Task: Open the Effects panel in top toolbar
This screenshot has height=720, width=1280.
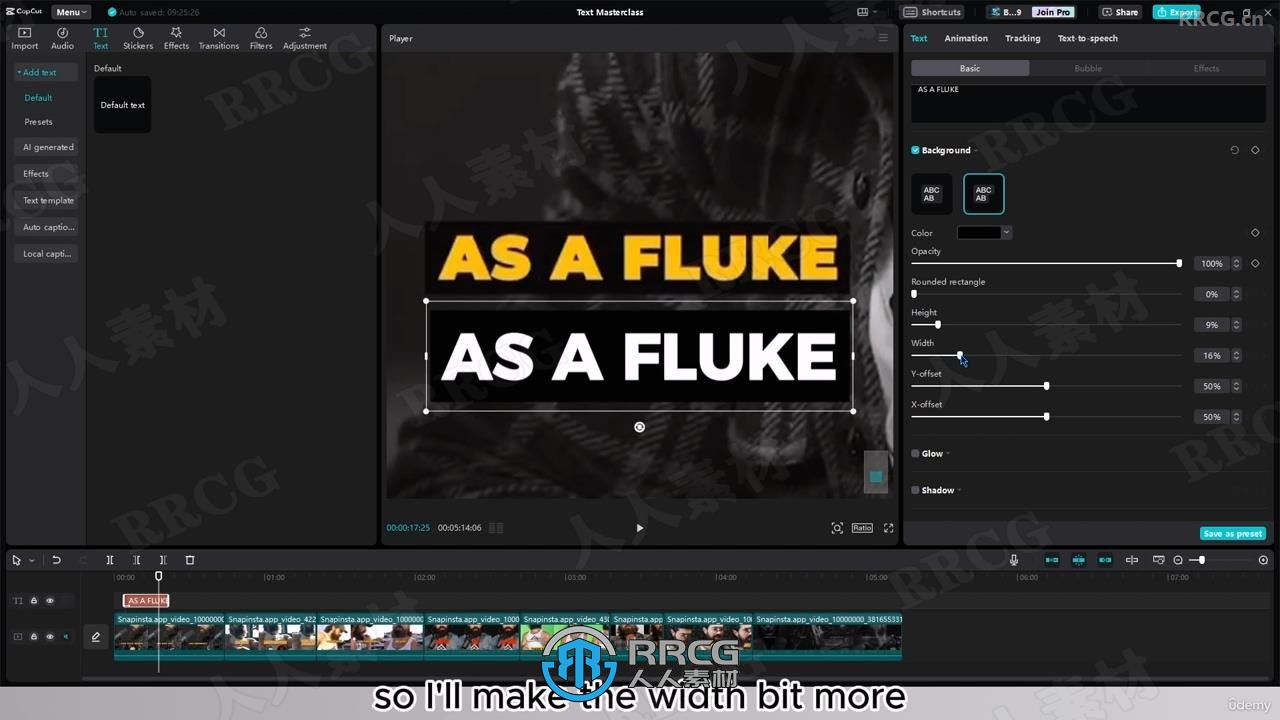Action: 176,38
